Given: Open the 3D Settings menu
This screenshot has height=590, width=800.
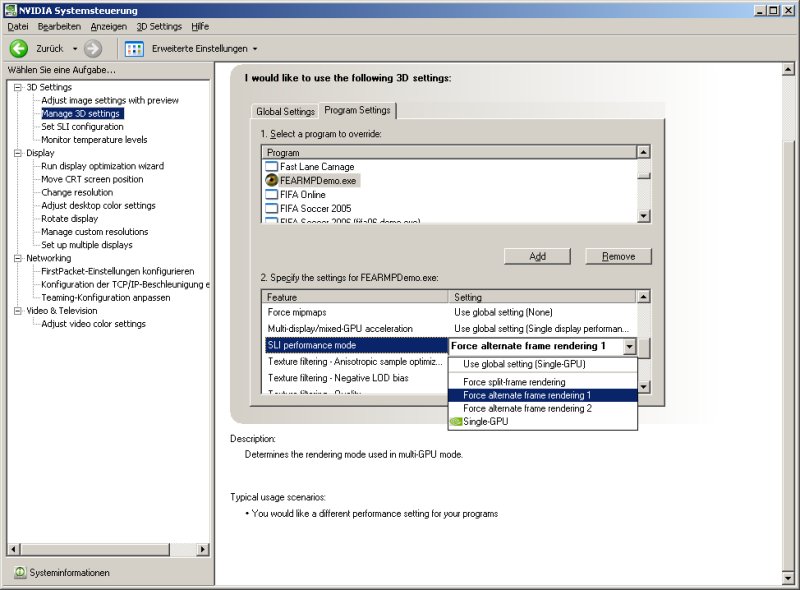Looking at the screenshot, I should [x=159, y=26].
